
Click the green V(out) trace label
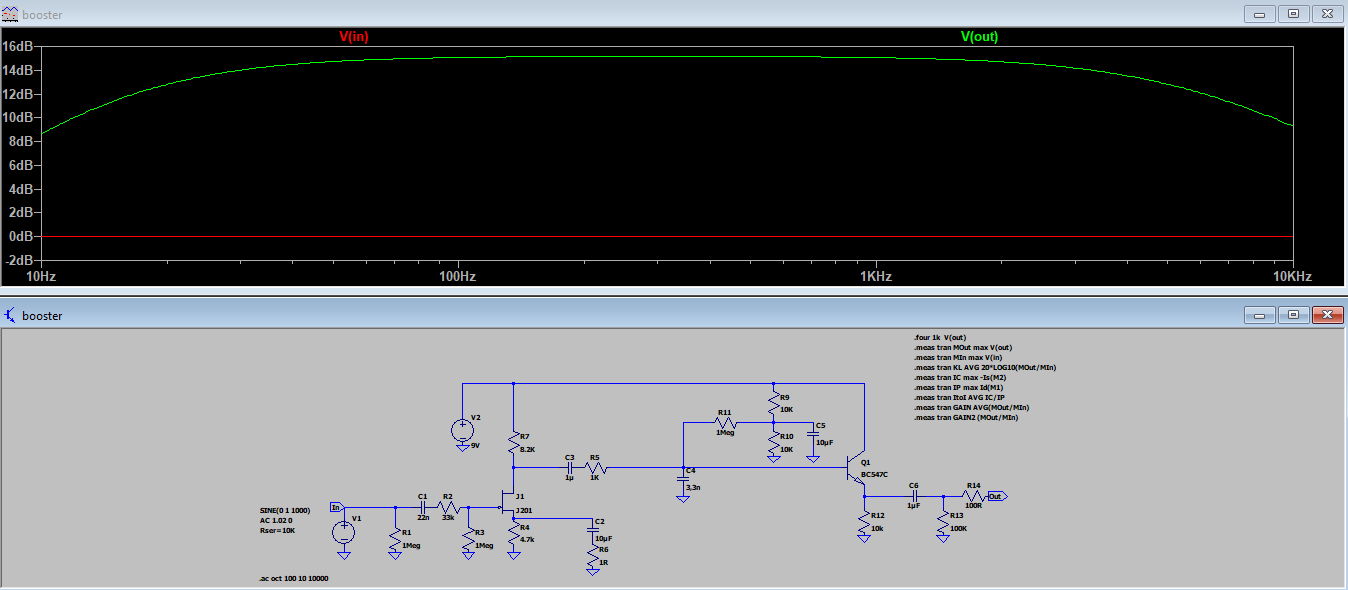pyautogui.click(x=979, y=37)
